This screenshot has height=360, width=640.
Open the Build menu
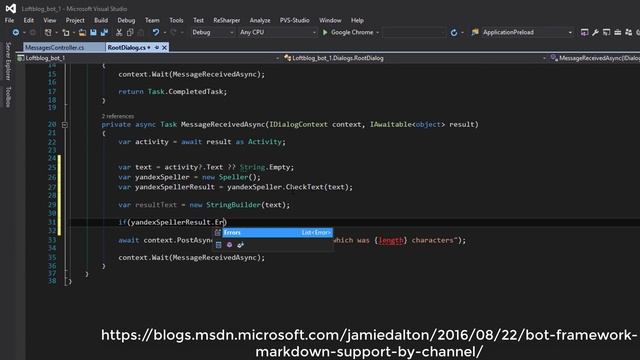pos(101,20)
